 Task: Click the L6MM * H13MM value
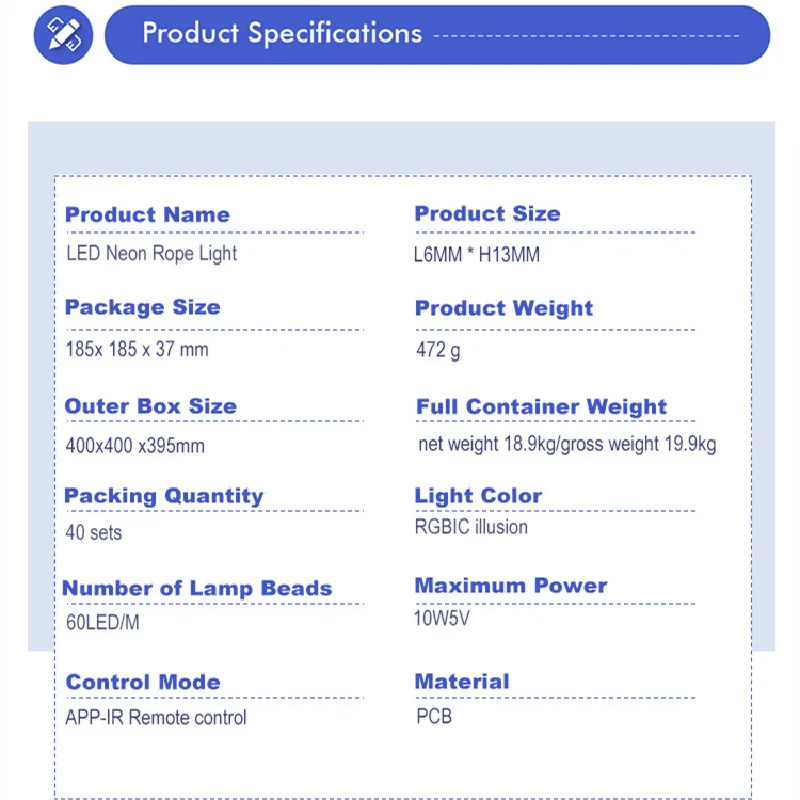pos(477,254)
